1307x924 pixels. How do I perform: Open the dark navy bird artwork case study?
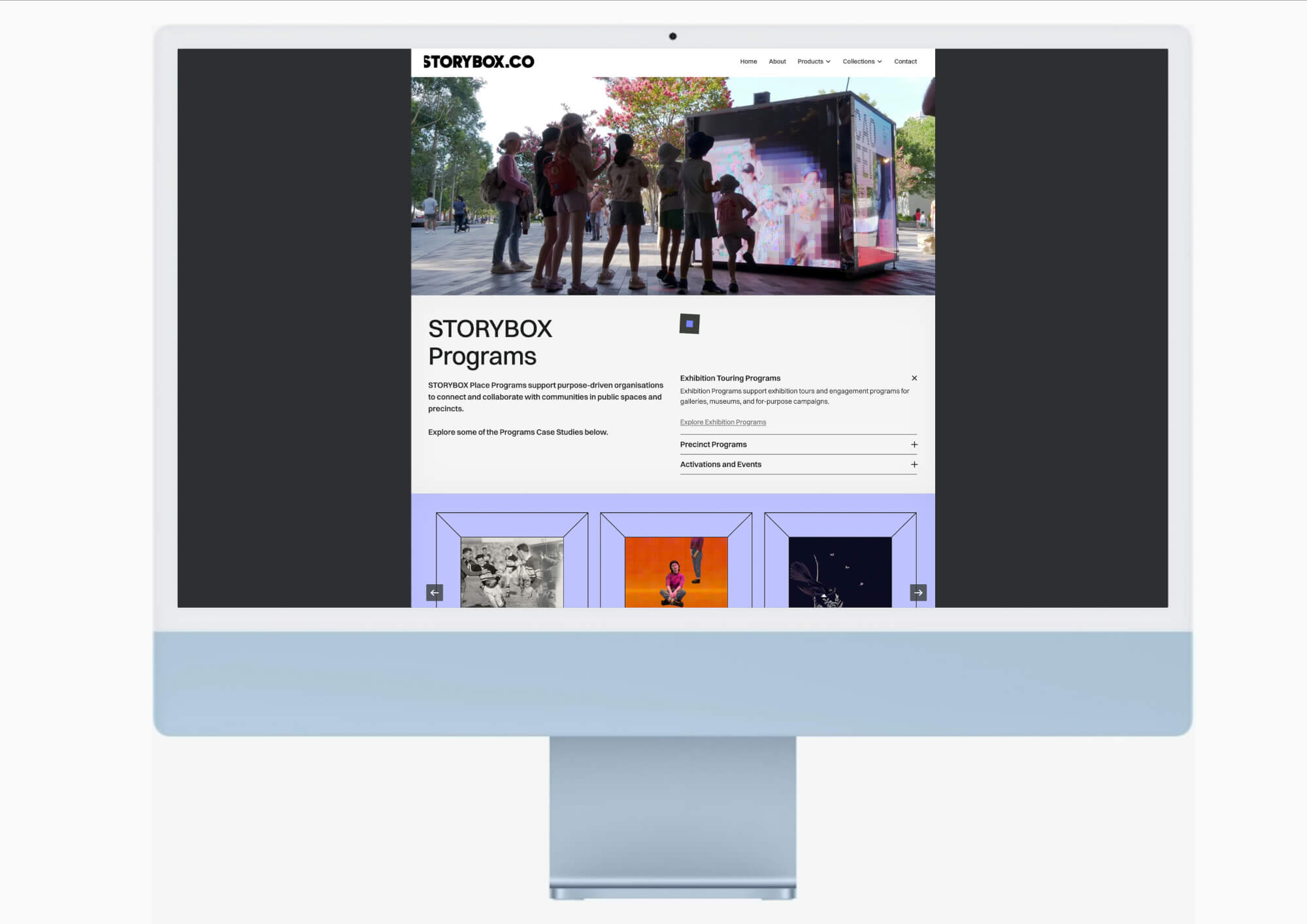pyautogui.click(x=840, y=572)
